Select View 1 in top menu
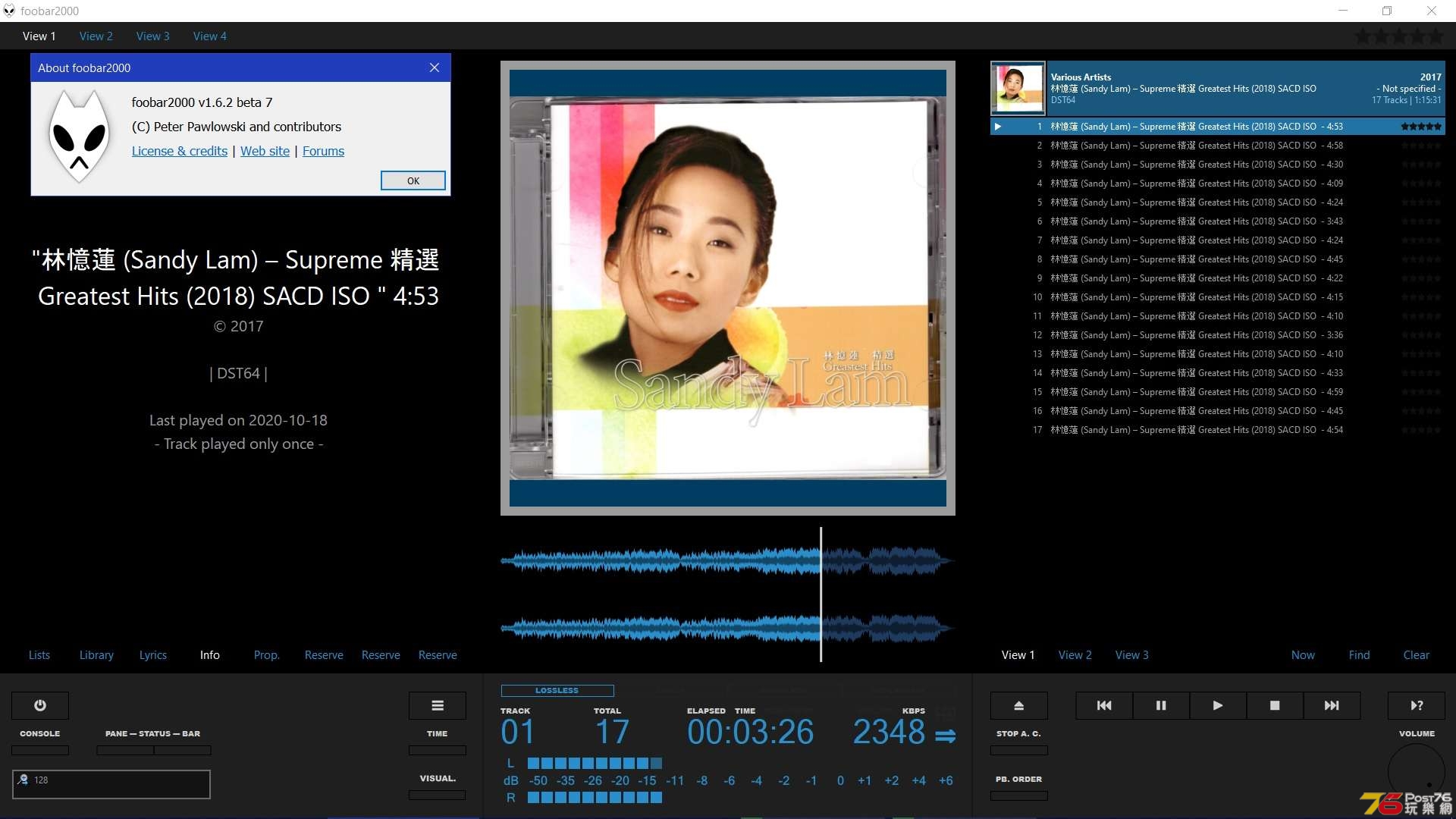 click(39, 36)
